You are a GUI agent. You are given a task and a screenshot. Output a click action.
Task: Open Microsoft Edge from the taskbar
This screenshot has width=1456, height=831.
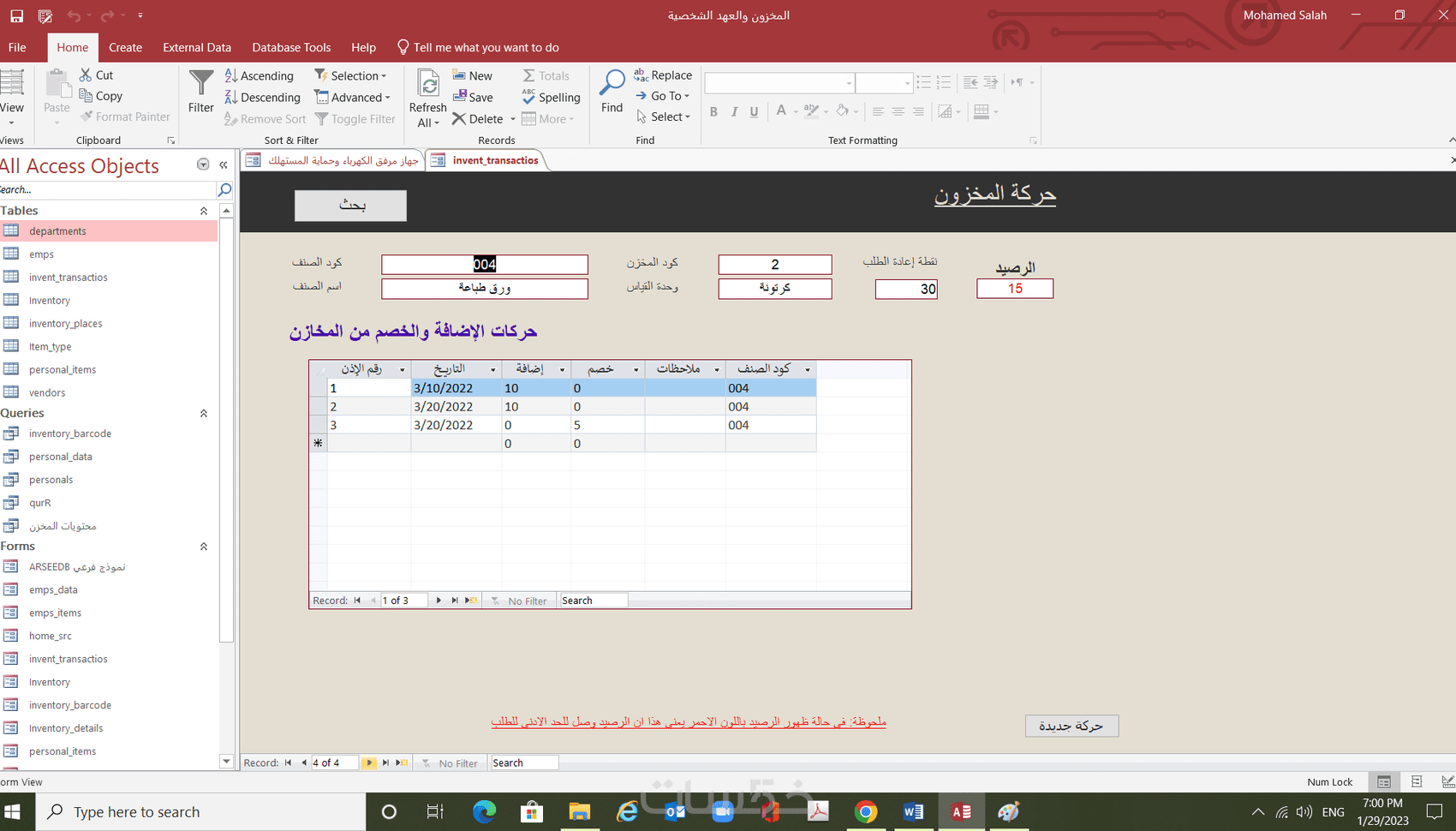click(x=484, y=811)
